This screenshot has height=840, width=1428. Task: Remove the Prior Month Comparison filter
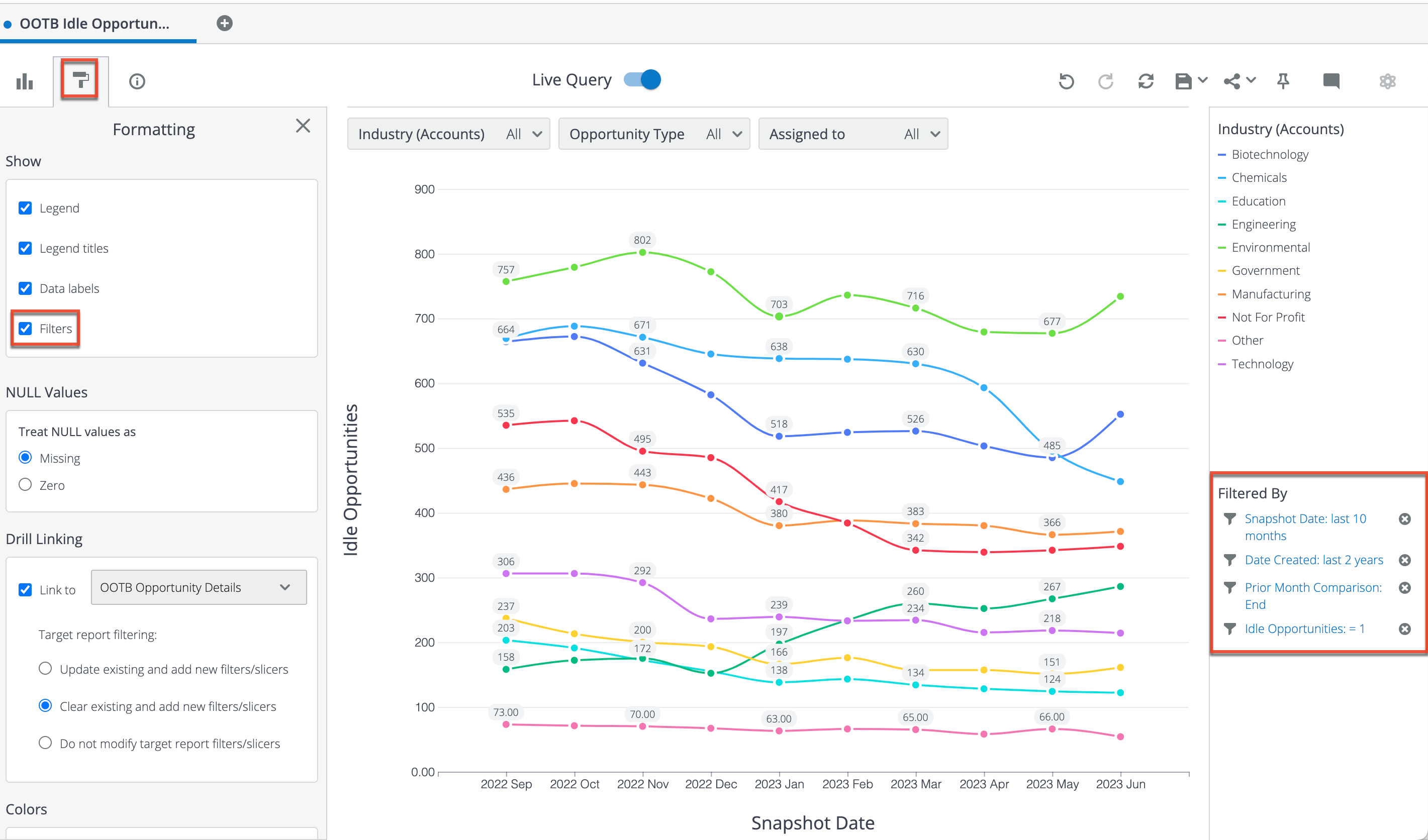click(1405, 587)
